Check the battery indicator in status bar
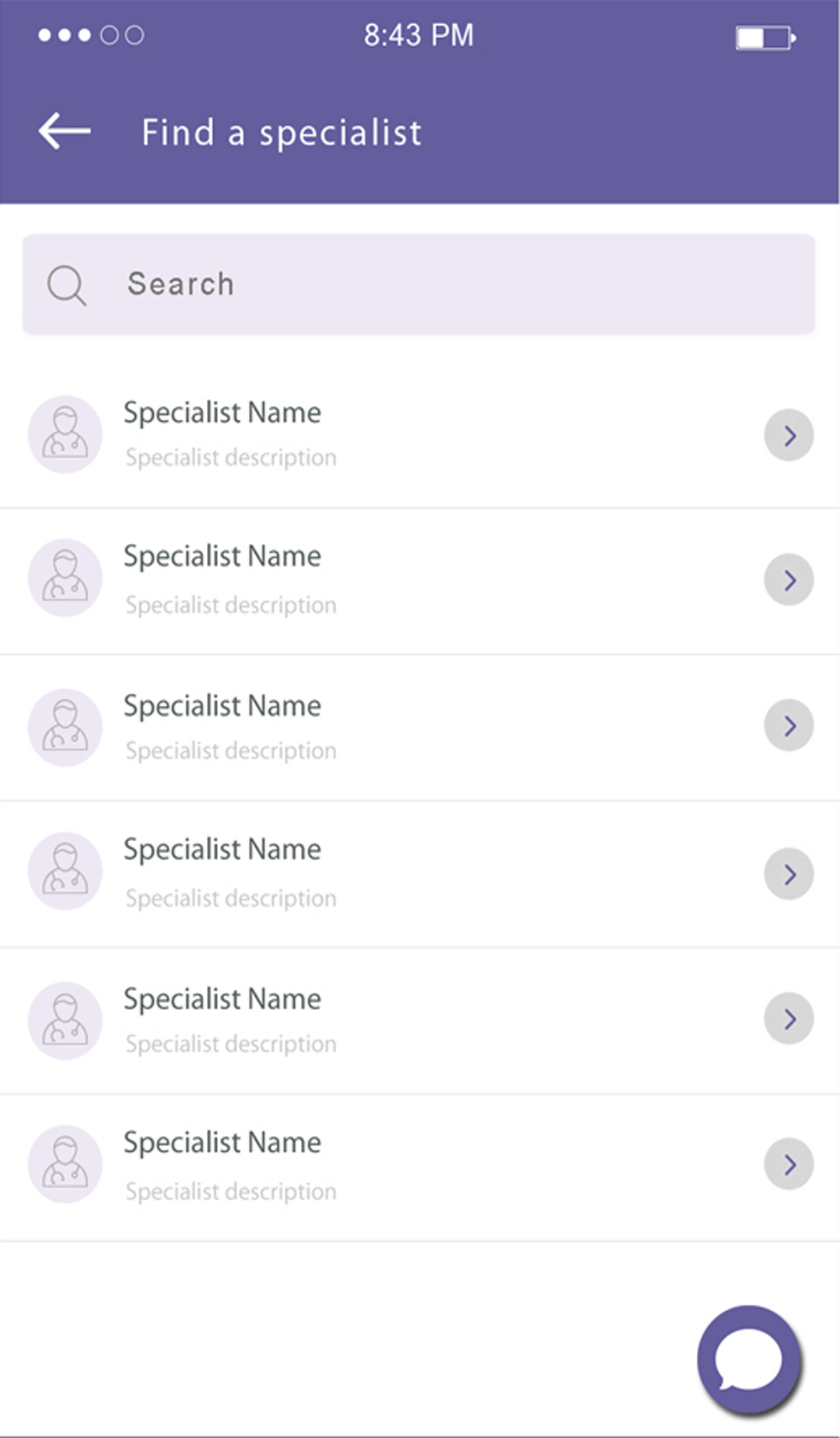This screenshot has width=840, height=1438. point(765,37)
